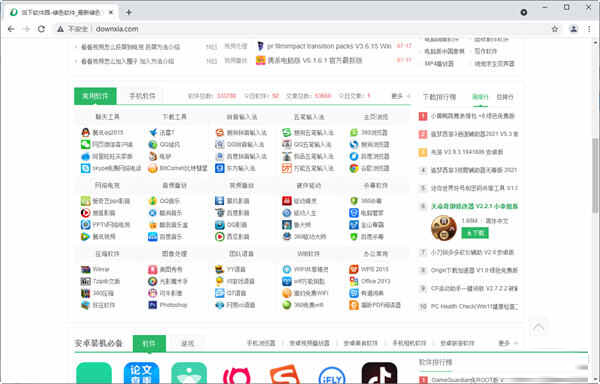This screenshot has width=600, height=384.
Task: Click the scroll-to-top arrow button
Action: click(538, 327)
